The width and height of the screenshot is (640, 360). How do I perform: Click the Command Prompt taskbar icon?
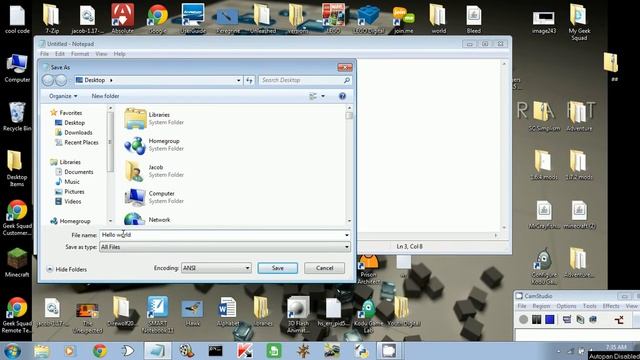tap(215, 351)
